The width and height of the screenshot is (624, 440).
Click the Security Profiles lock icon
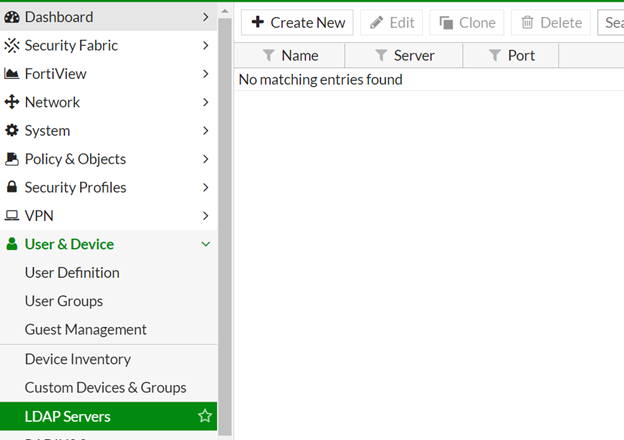[x=12, y=187]
